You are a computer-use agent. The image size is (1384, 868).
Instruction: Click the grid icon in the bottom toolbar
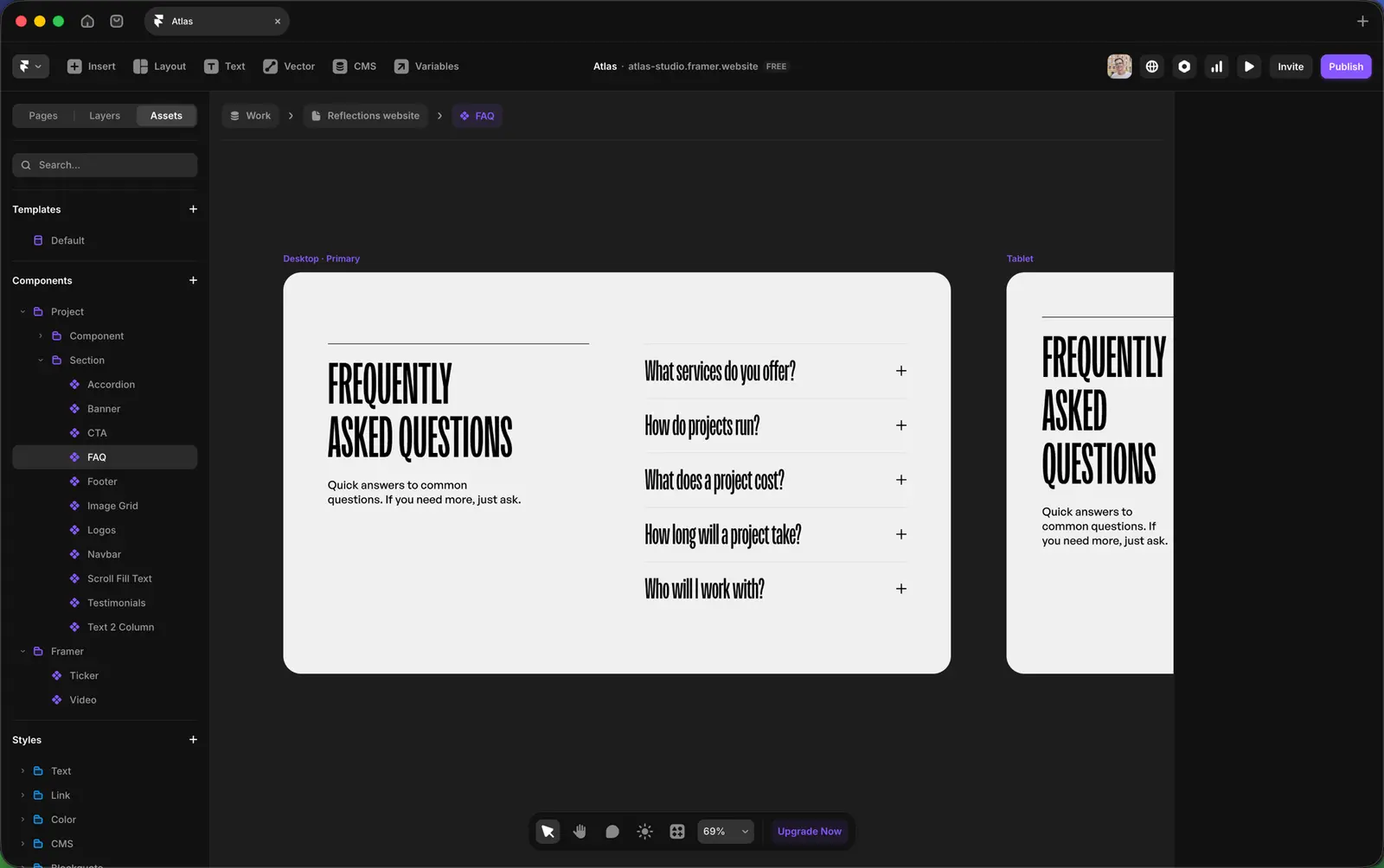point(677,831)
